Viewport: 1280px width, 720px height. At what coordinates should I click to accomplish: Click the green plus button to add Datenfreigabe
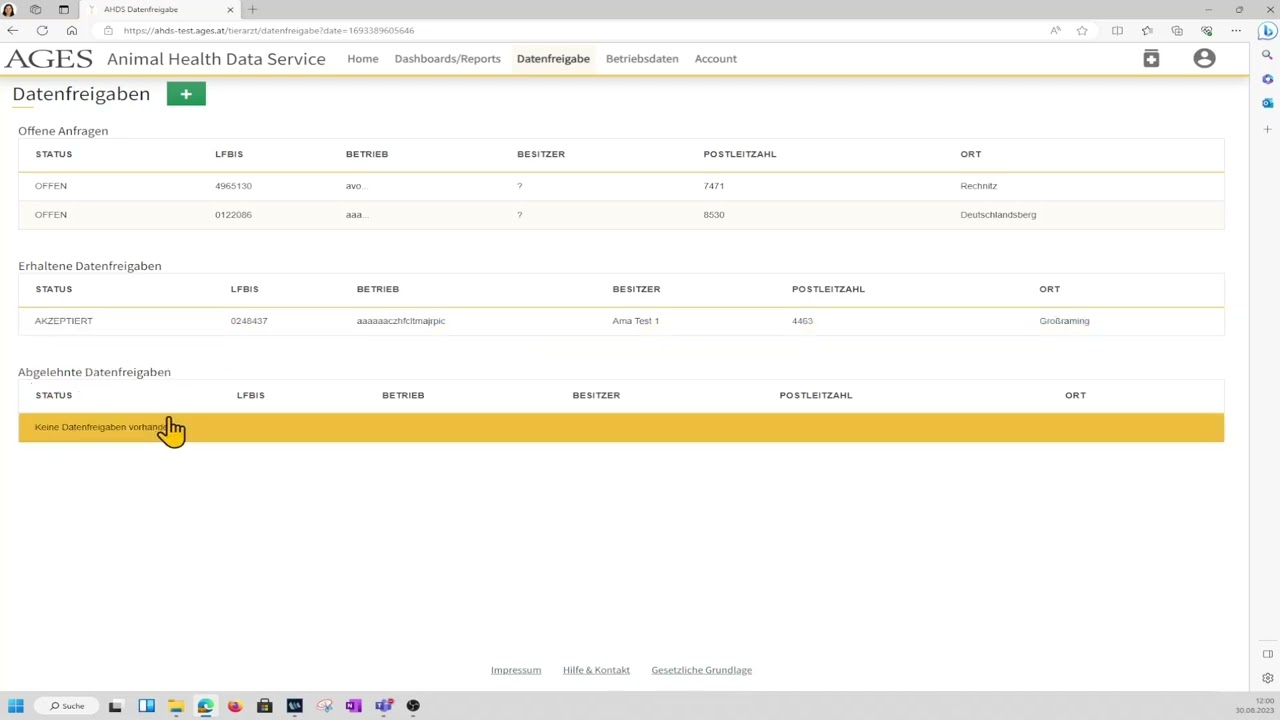(186, 94)
